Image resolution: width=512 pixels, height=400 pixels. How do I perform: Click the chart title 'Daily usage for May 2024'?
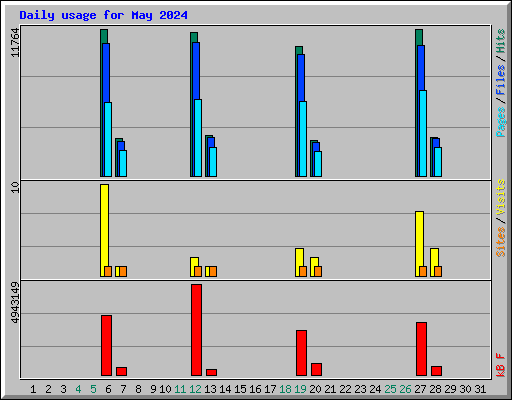[x=103, y=15]
